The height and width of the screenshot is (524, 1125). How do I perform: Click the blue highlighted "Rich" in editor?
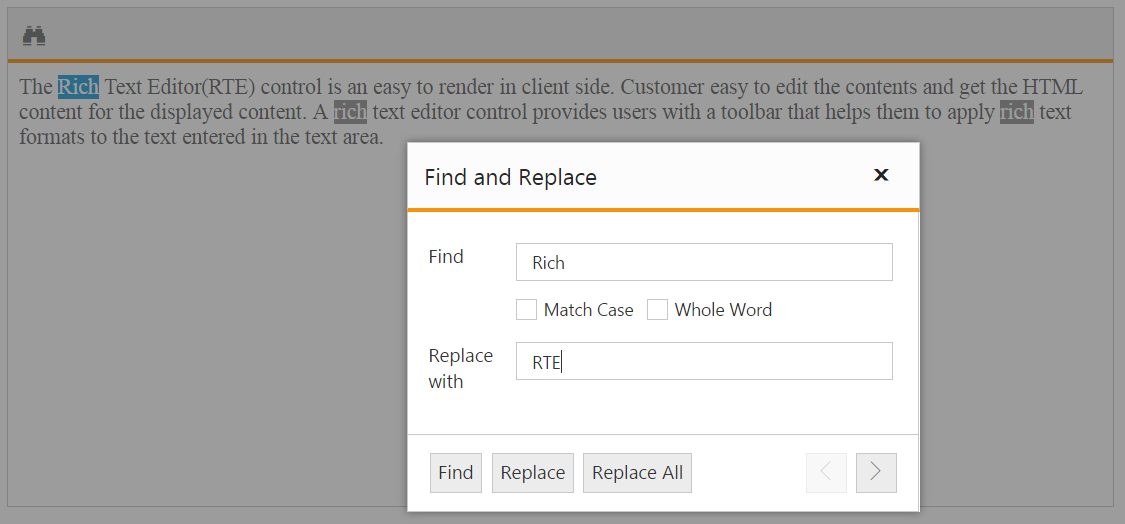coord(78,87)
